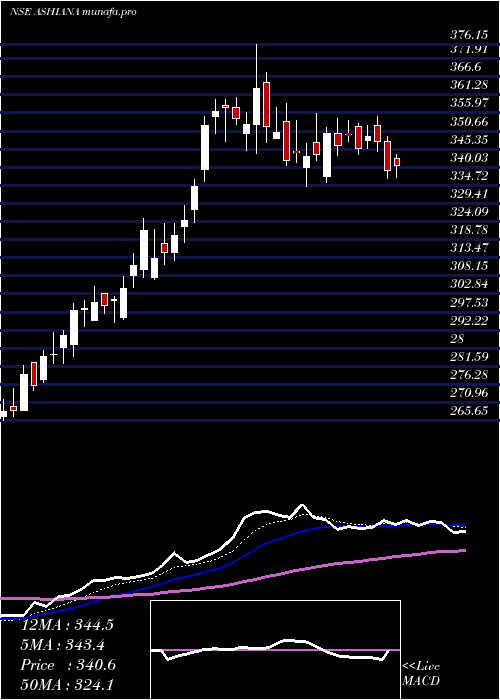This screenshot has width=500, height=700.
Task: Click the 270.96 price level label
Action: 468,393
